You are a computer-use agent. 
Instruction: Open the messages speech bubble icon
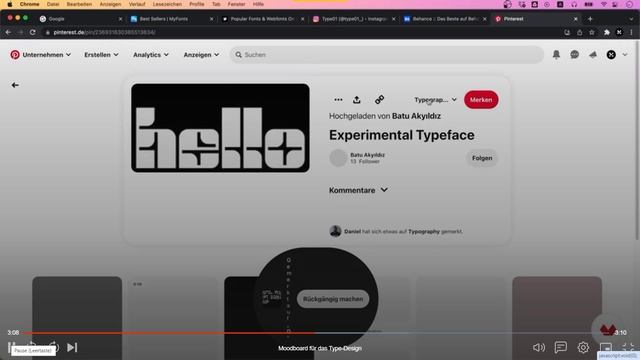(x=574, y=55)
